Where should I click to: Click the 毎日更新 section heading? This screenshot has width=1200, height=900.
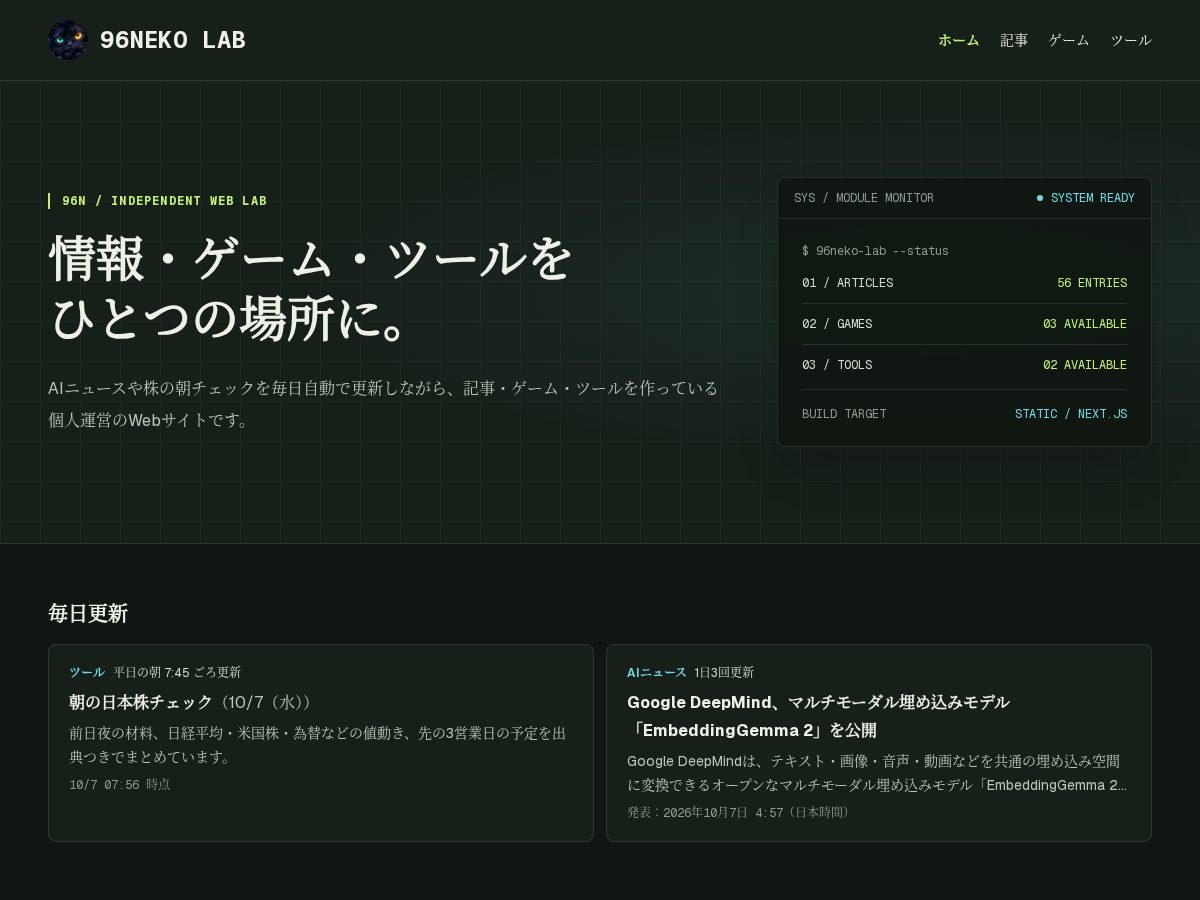pyautogui.click(x=88, y=613)
